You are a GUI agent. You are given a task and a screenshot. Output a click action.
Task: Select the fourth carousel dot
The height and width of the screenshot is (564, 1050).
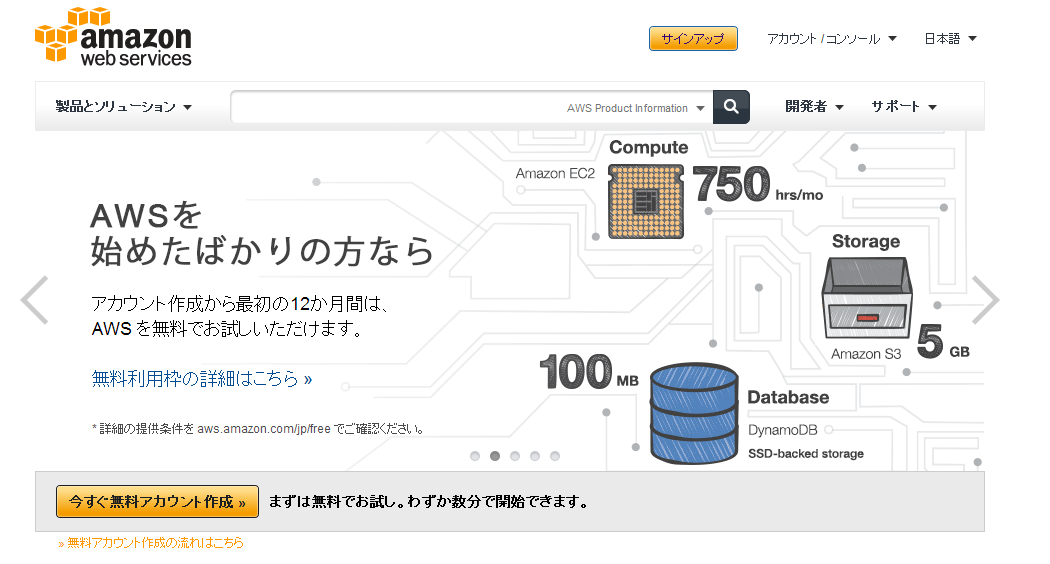click(x=535, y=456)
